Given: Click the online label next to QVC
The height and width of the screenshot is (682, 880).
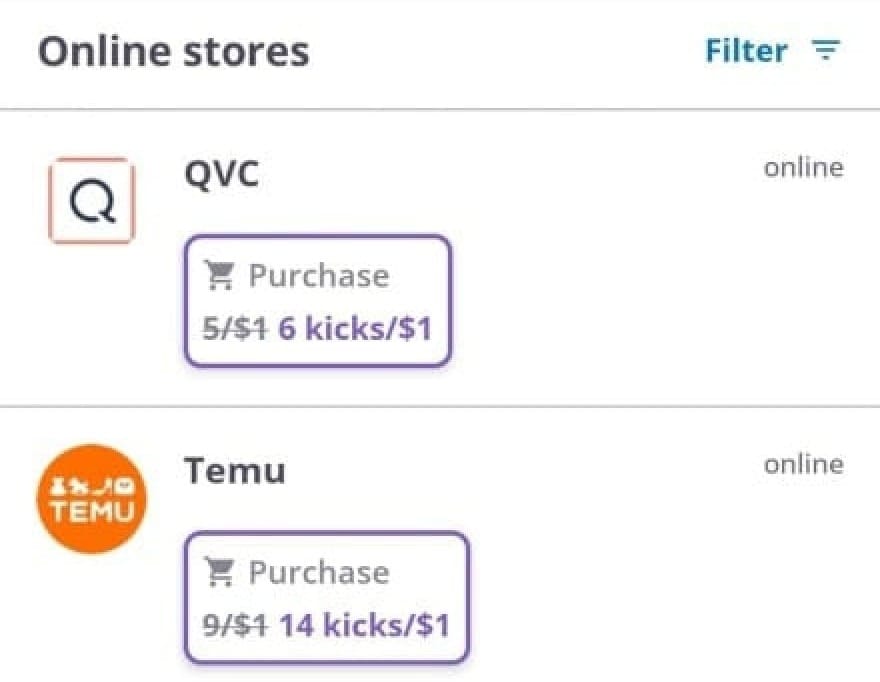Looking at the screenshot, I should [803, 167].
